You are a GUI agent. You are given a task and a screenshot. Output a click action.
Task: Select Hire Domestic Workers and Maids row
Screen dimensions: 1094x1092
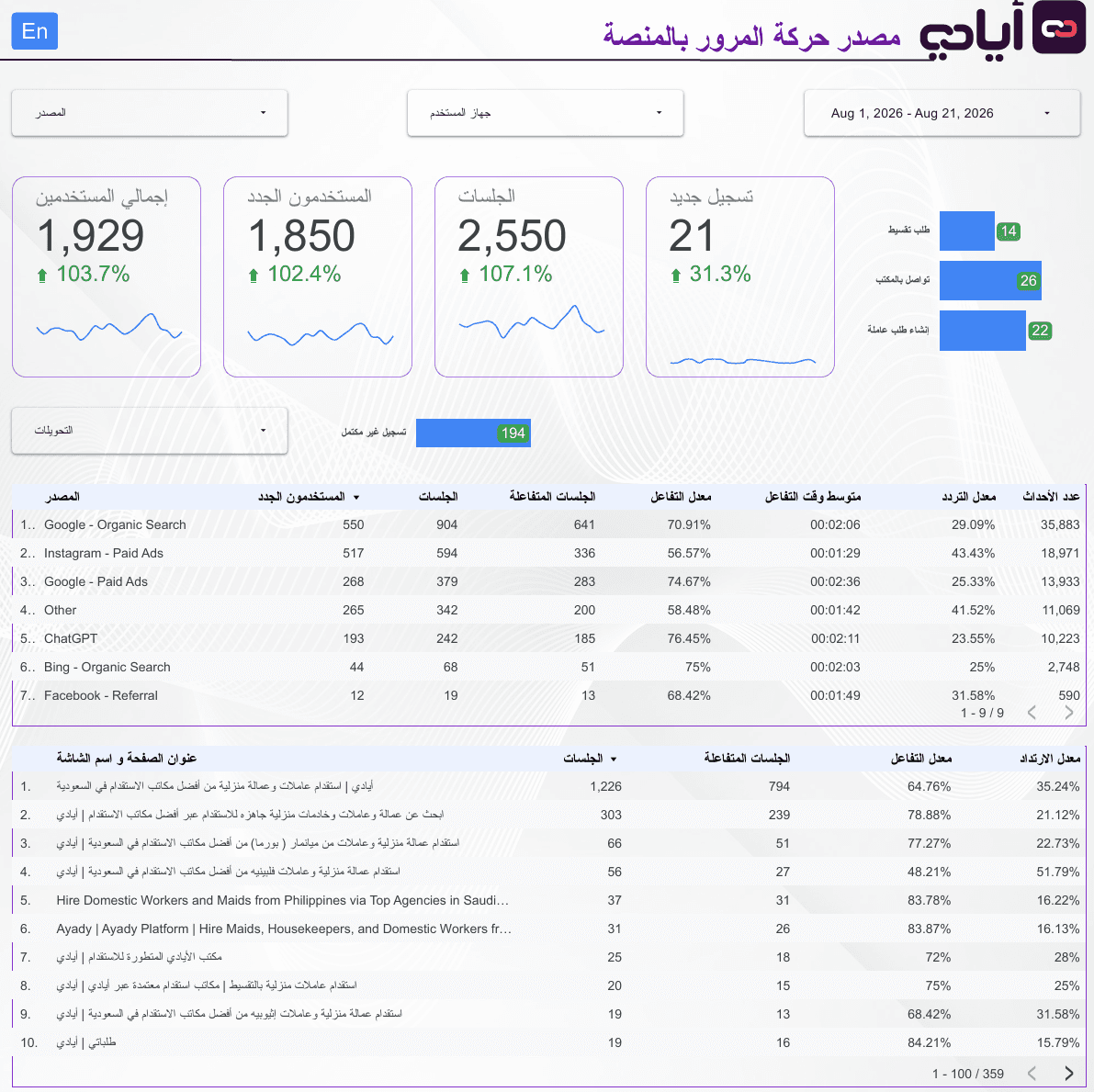(x=548, y=900)
